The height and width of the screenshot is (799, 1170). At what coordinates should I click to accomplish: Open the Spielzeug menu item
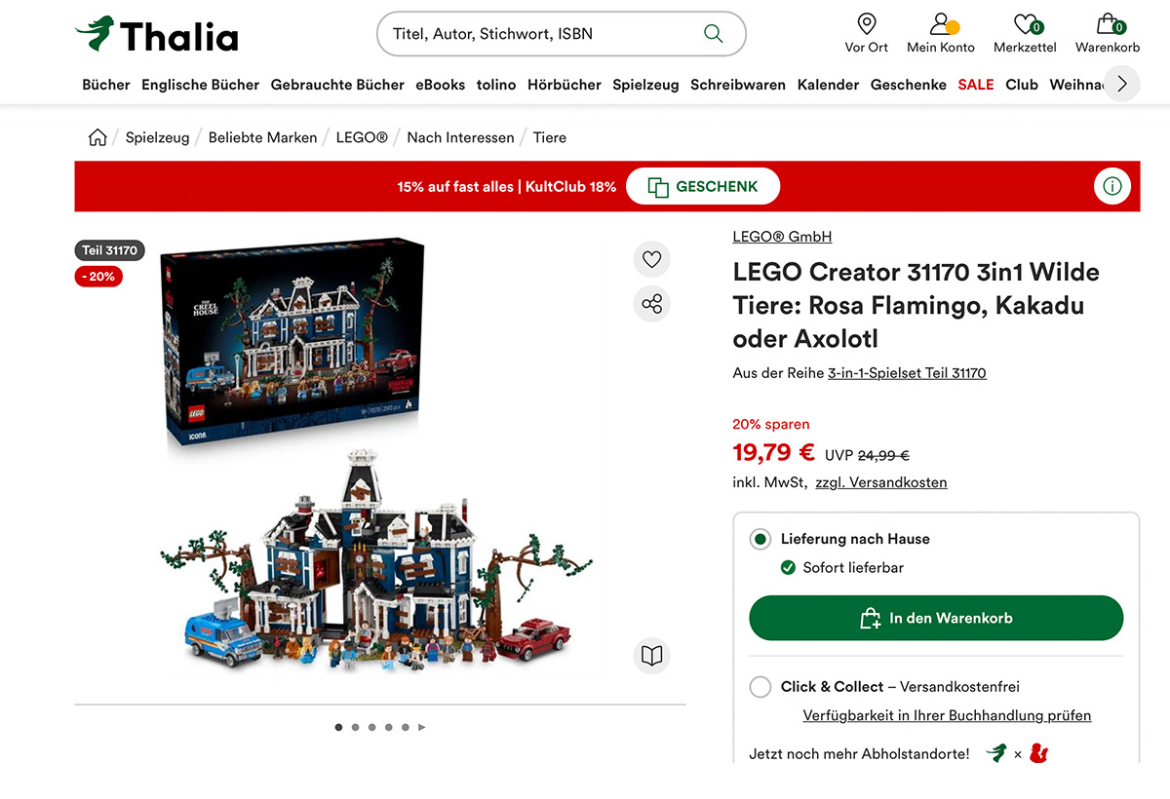(645, 85)
